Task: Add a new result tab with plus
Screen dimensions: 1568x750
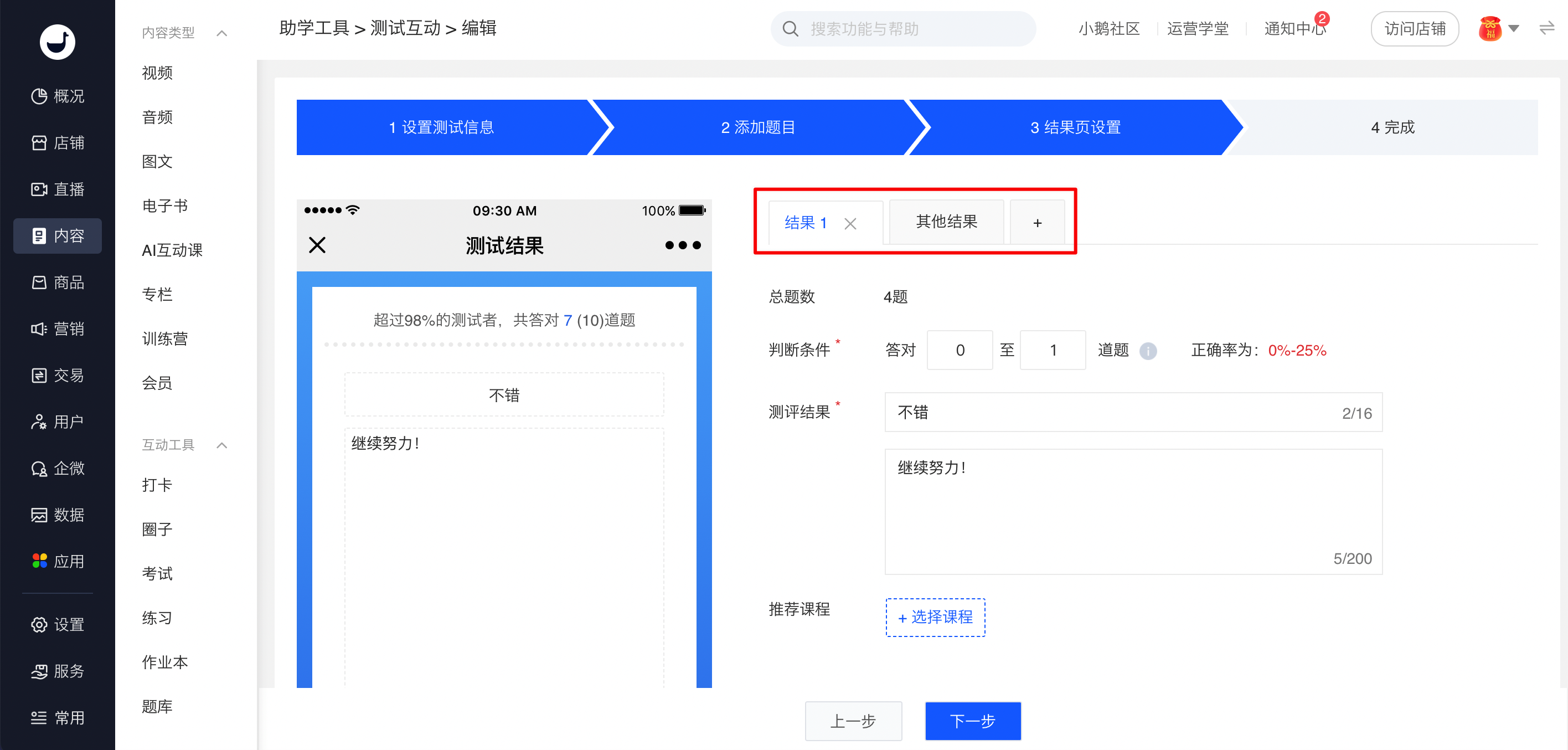Action: click(x=1036, y=223)
